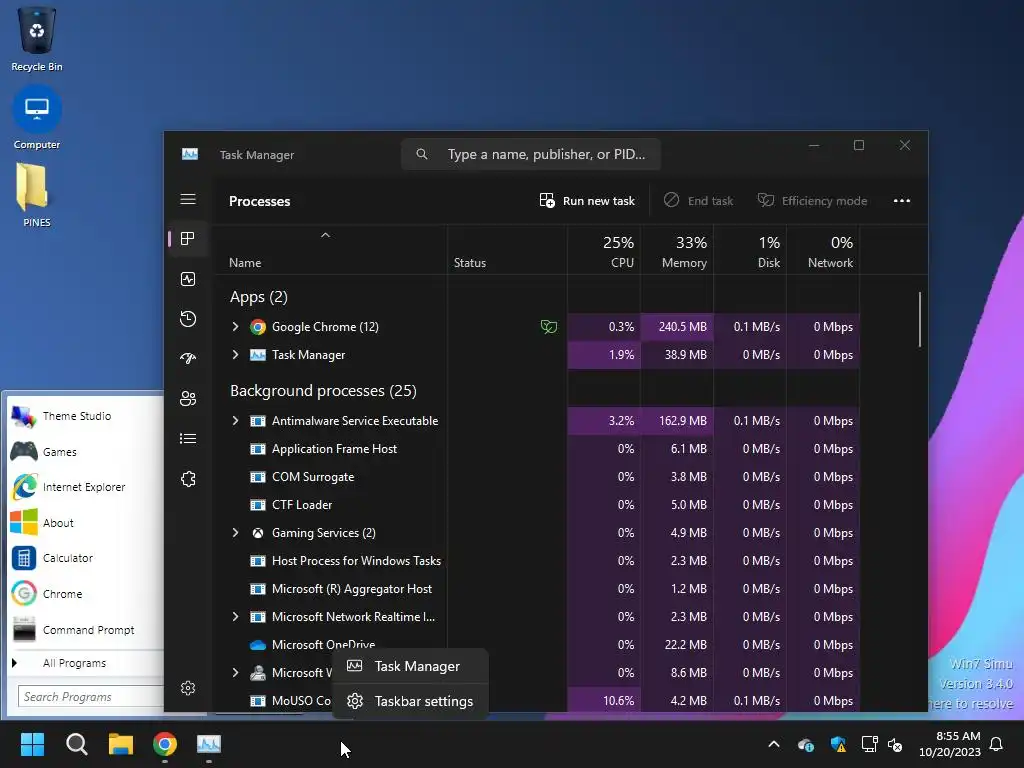Open File Explorer from the taskbar

pyautogui.click(x=121, y=744)
